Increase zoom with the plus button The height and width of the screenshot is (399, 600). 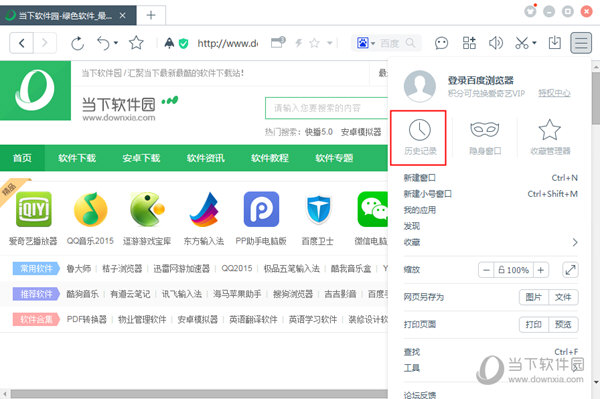click(541, 270)
